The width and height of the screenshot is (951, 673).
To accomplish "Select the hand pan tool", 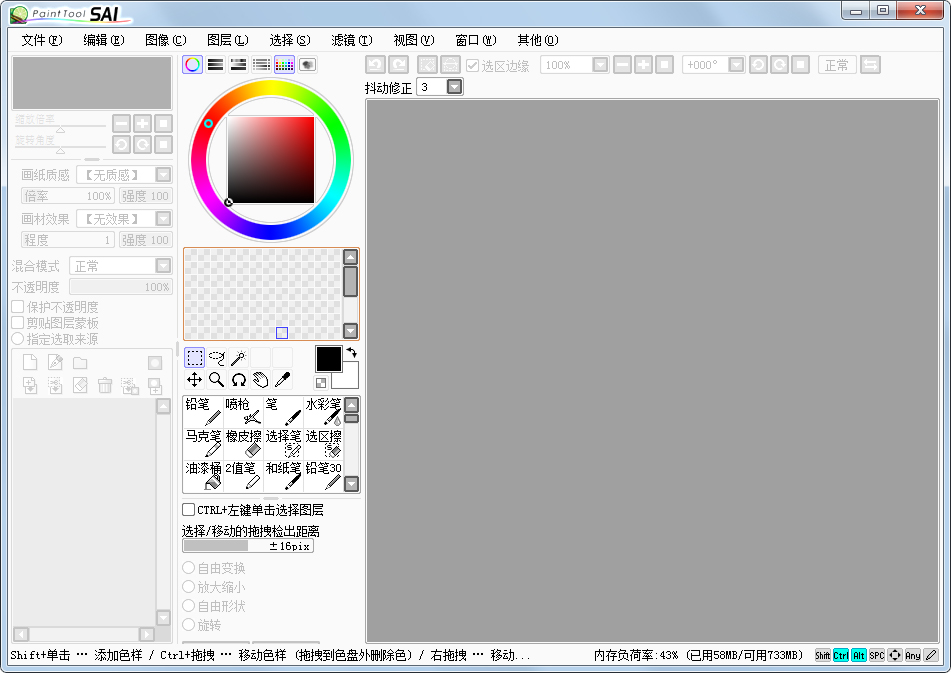I will 260,380.
